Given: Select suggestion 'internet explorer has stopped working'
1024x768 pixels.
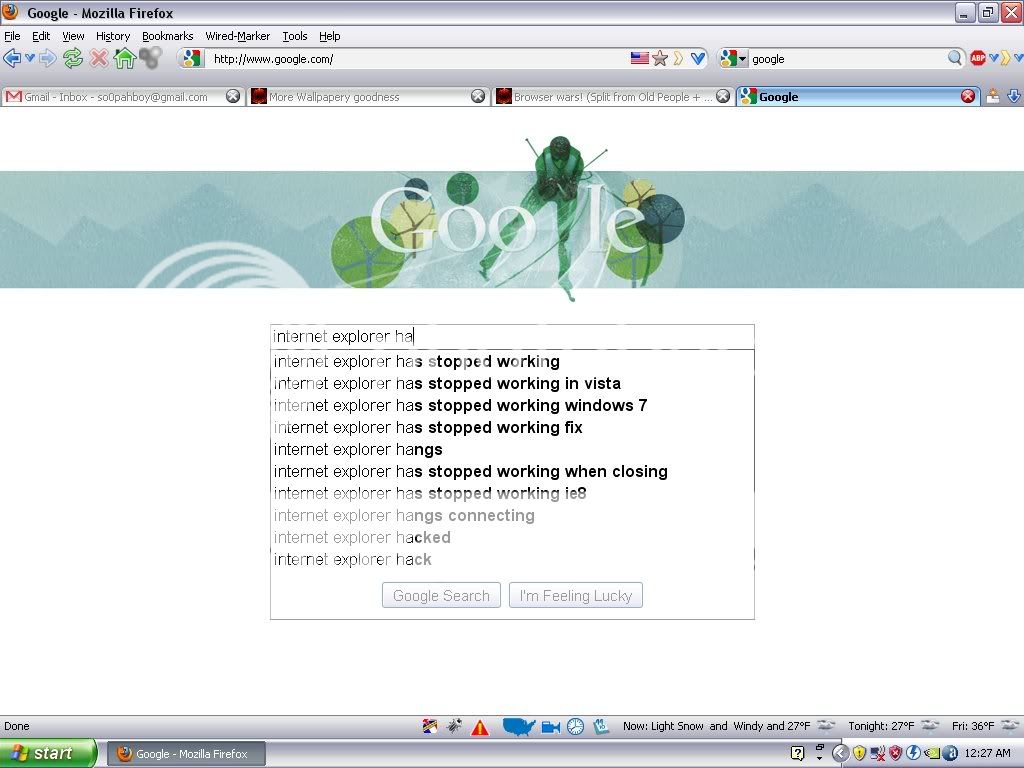Looking at the screenshot, I should pyautogui.click(x=512, y=361).
